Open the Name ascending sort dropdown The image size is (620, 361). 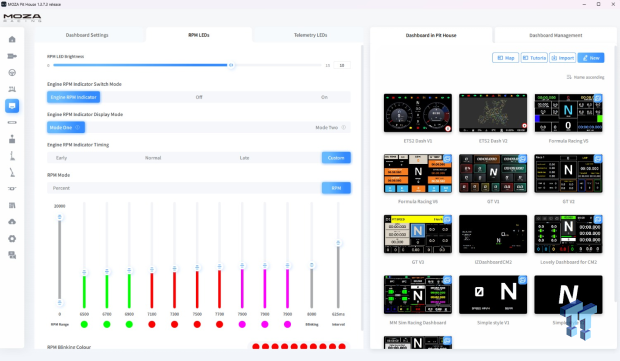[x=585, y=77]
